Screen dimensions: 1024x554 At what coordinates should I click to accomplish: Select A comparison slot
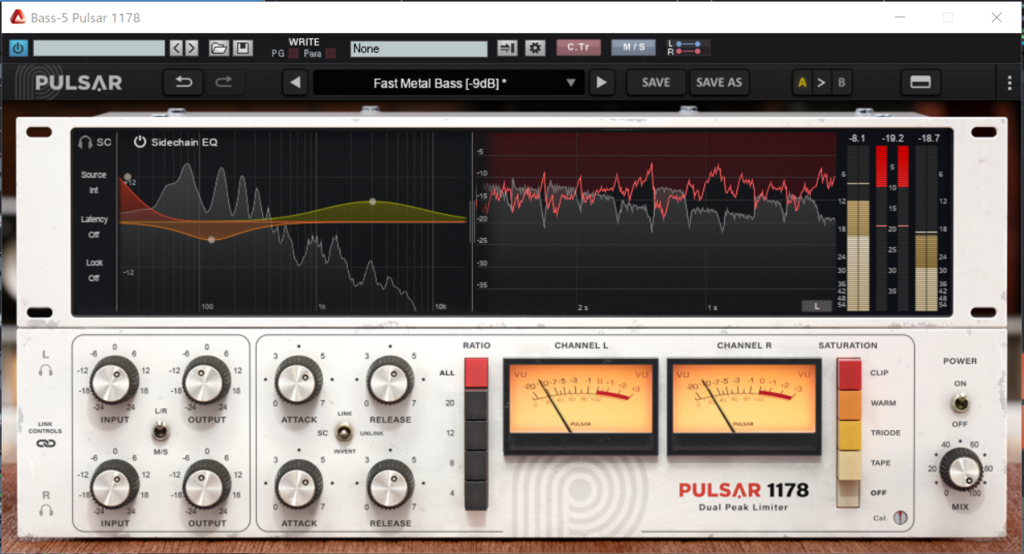(x=802, y=82)
